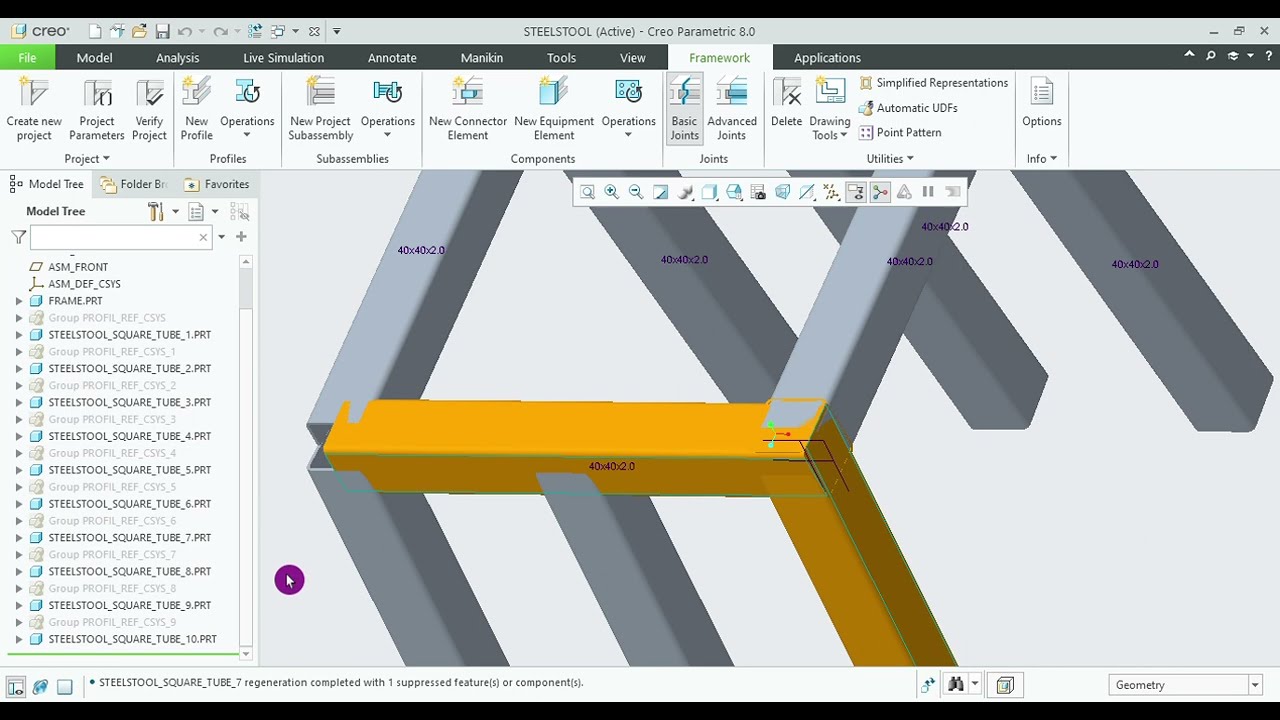The height and width of the screenshot is (720, 1280).
Task: Open Framework Options
Action: (x=1041, y=104)
